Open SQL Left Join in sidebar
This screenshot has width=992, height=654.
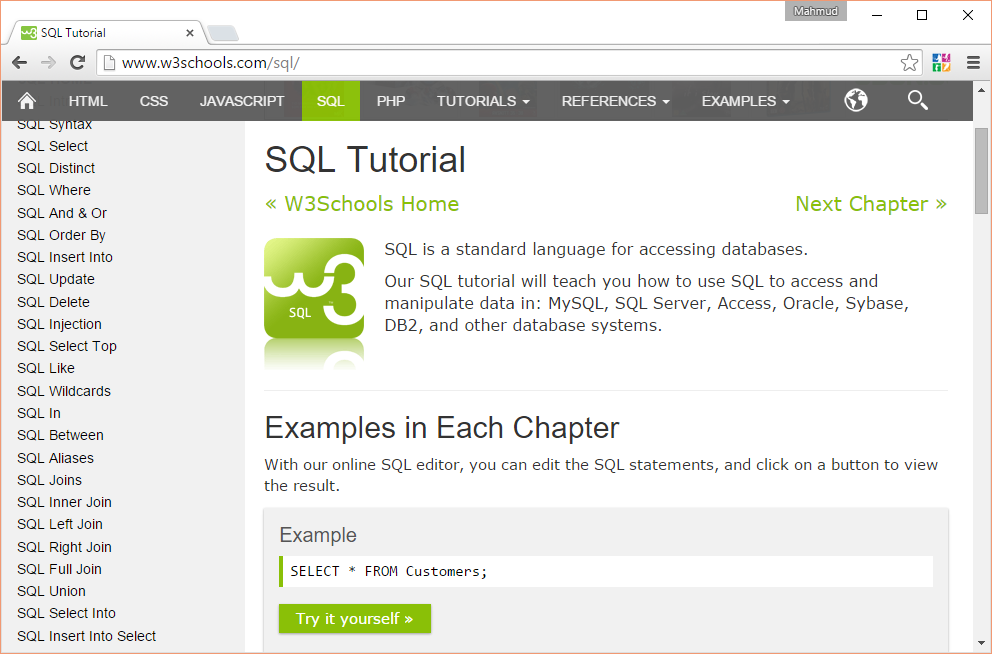pos(60,524)
